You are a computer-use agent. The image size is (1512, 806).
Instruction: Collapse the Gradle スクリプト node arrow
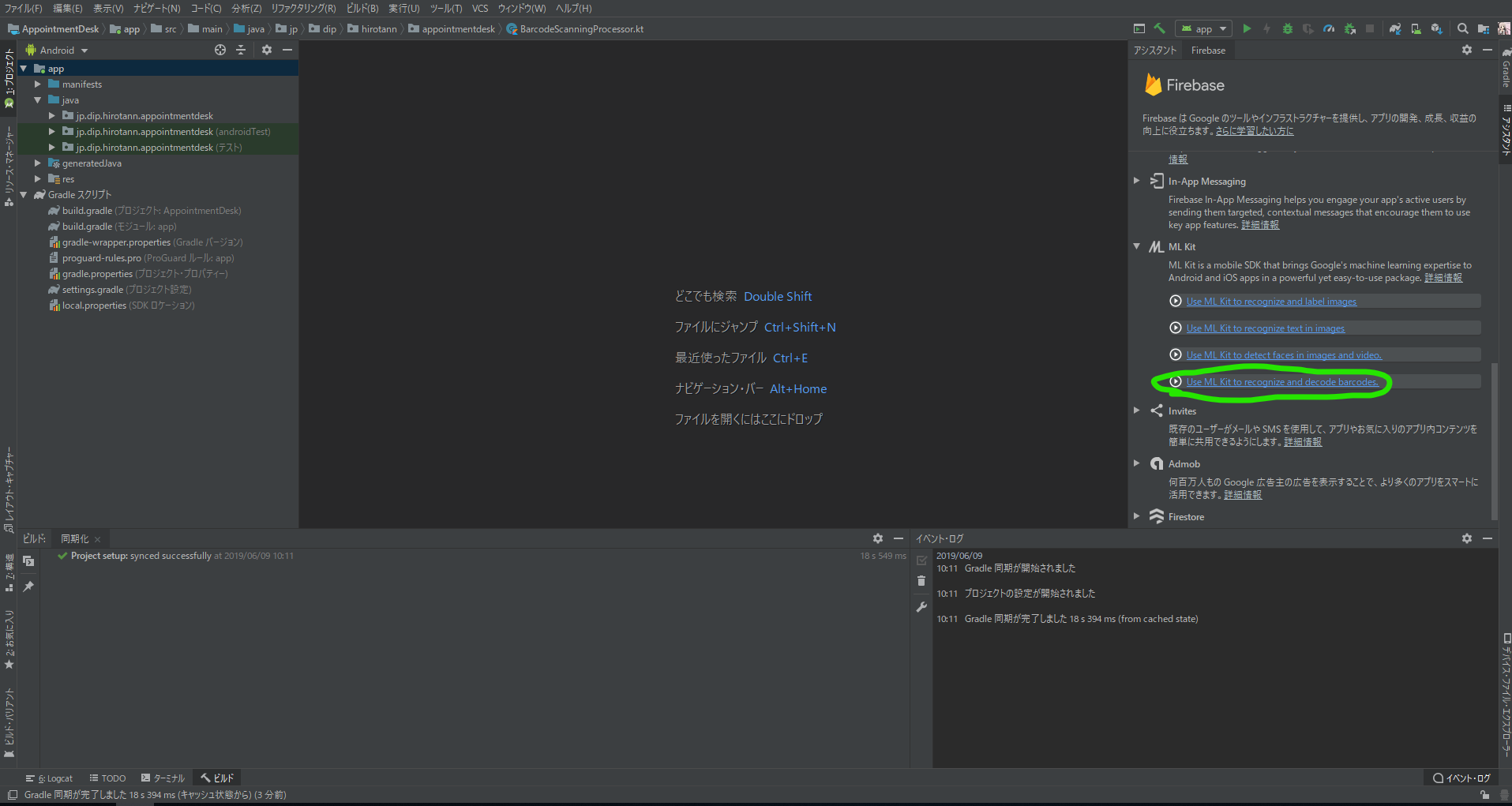[x=23, y=195]
